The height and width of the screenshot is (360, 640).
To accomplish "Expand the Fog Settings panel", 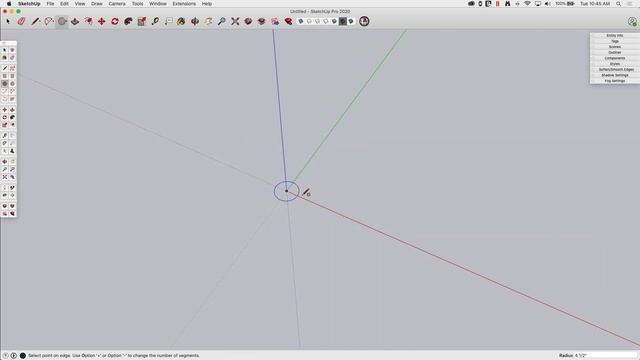I will coord(615,81).
